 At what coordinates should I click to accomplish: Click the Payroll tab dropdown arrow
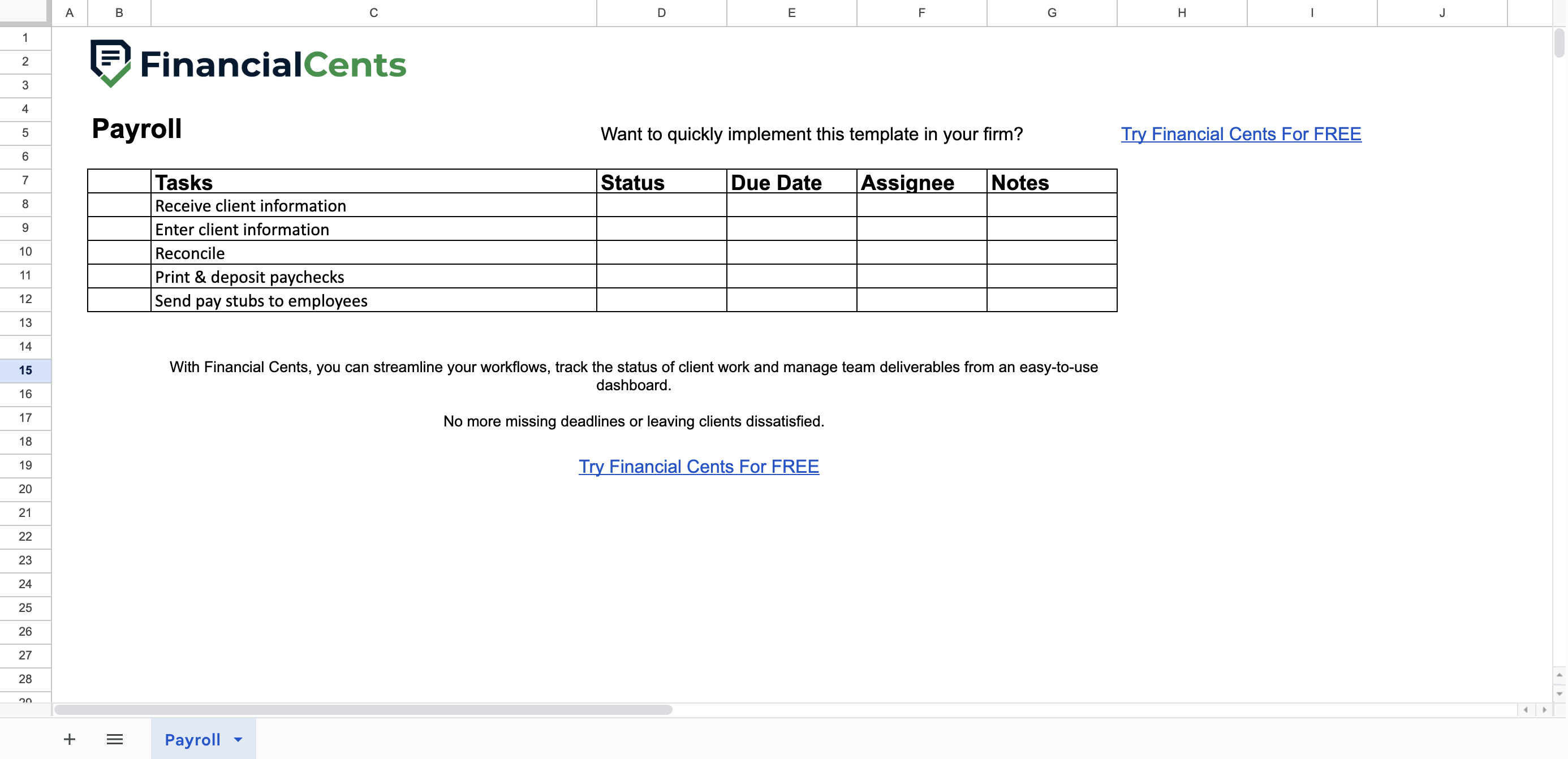[237, 740]
